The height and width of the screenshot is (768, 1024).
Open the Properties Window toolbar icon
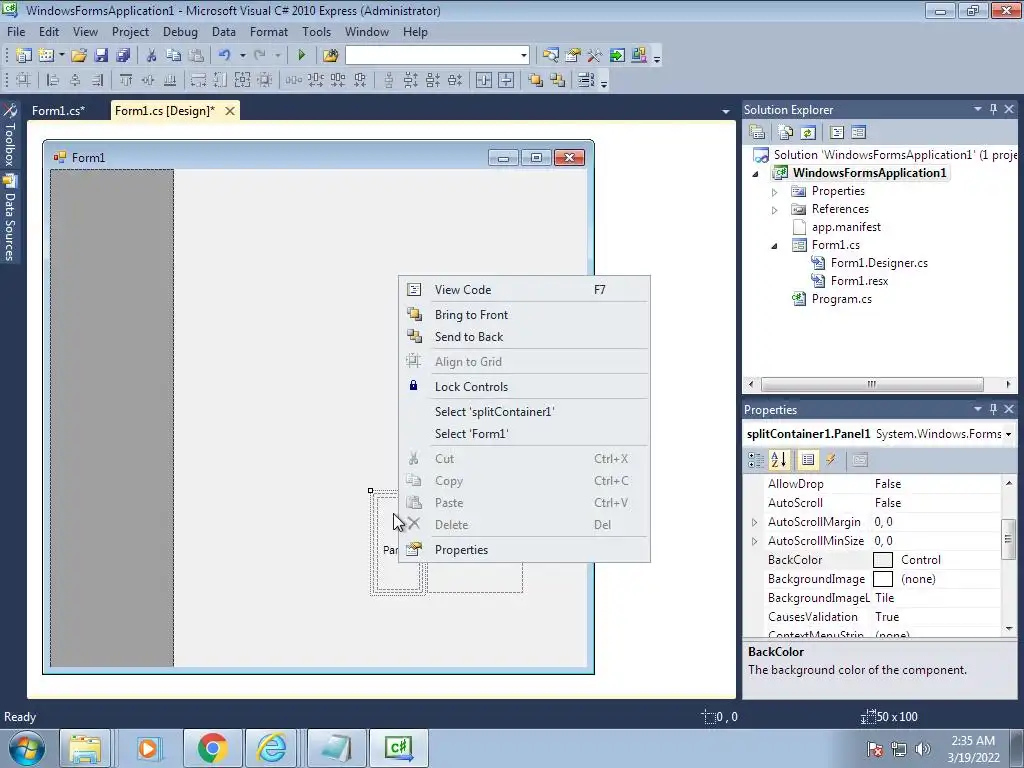pos(573,56)
